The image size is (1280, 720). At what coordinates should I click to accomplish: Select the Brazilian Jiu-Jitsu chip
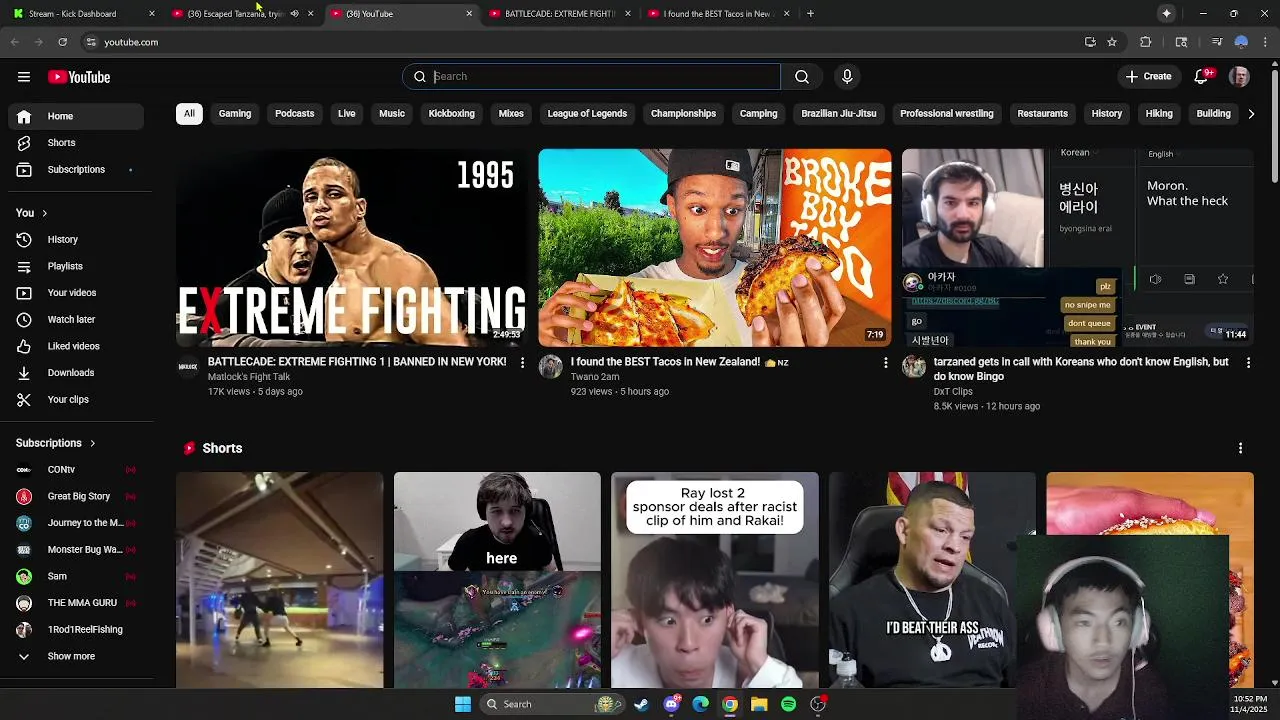pyautogui.click(x=839, y=114)
